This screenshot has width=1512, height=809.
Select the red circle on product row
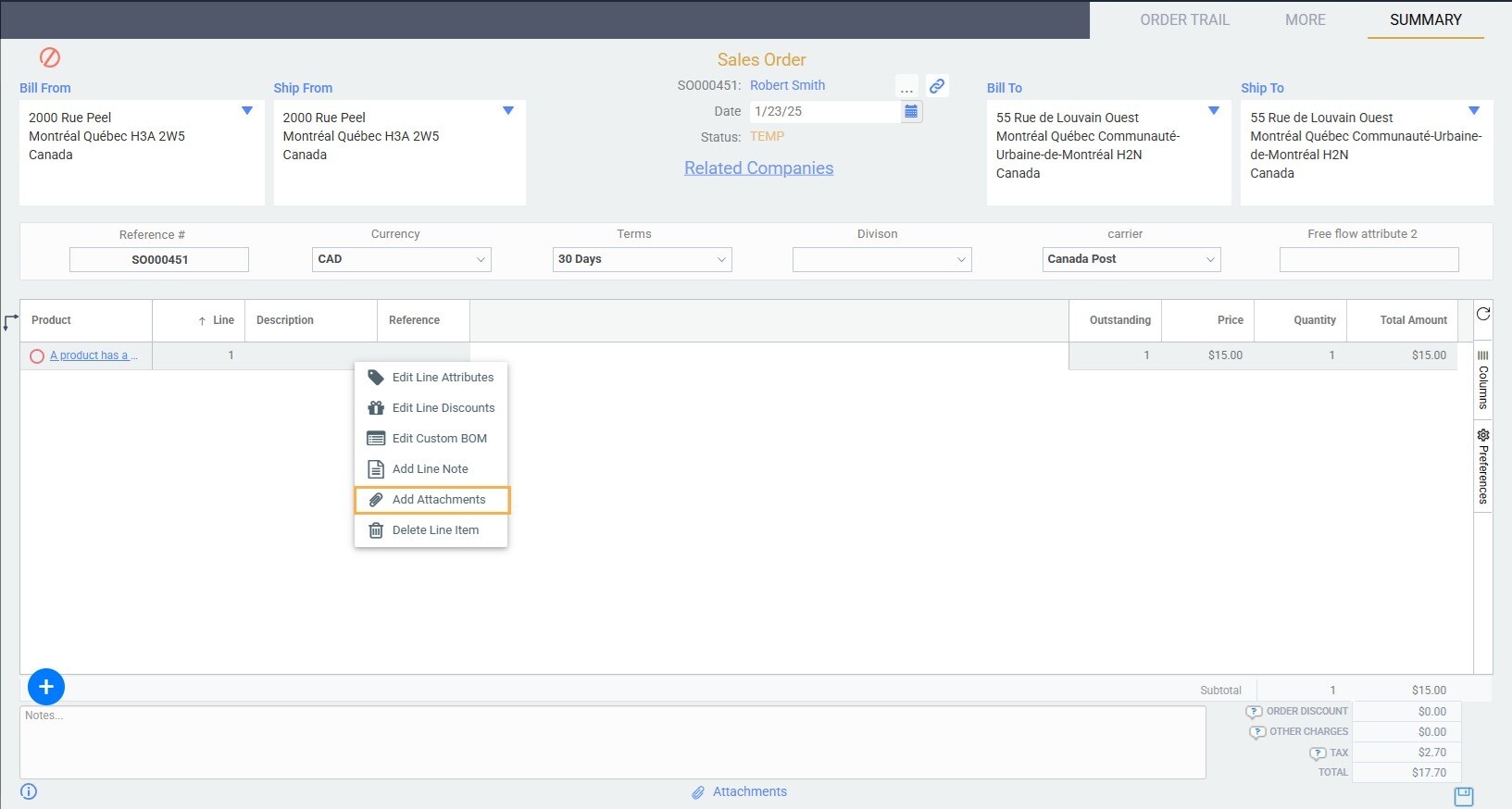37,356
